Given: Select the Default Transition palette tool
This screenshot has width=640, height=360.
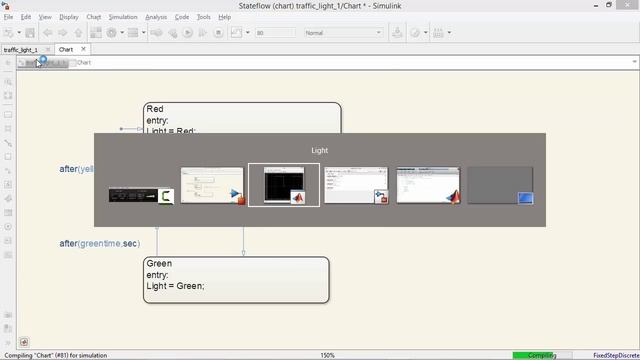Looking at the screenshot, I should point(8,143).
